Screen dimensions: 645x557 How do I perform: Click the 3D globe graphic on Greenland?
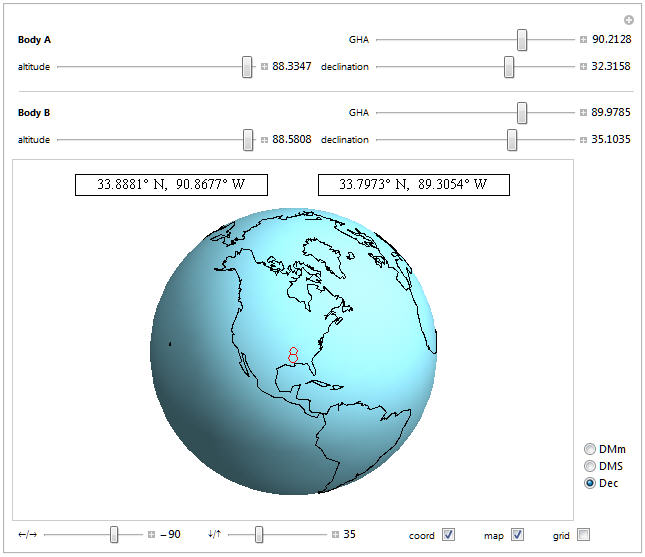pos(325,257)
